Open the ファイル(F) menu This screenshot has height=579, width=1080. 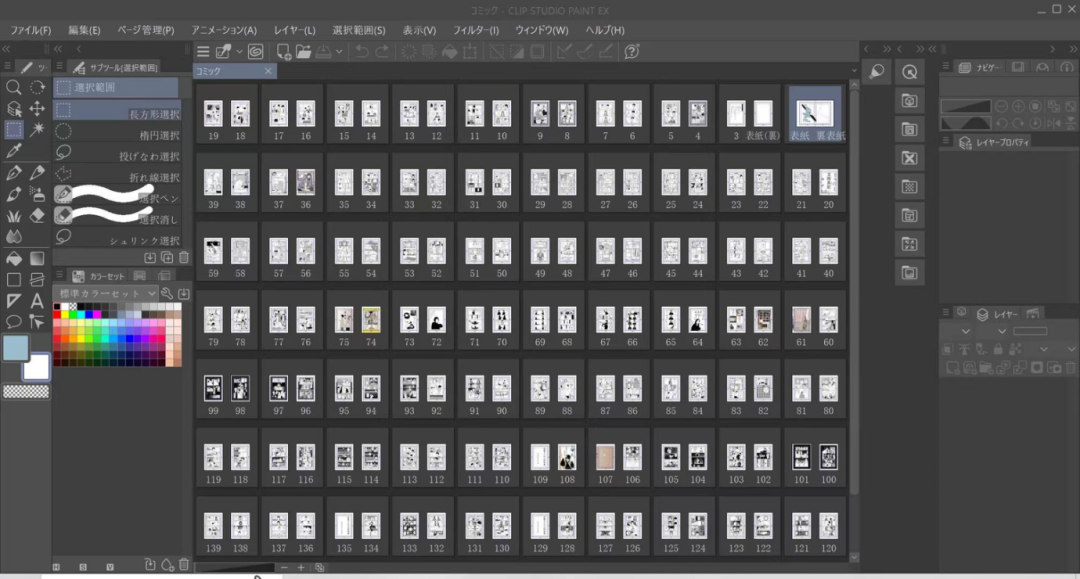tap(30, 30)
